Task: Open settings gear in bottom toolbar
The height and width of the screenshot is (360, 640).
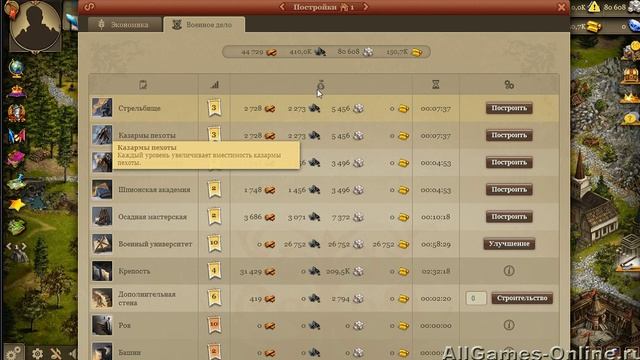Action: pyautogui.click(x=38, y=353)
